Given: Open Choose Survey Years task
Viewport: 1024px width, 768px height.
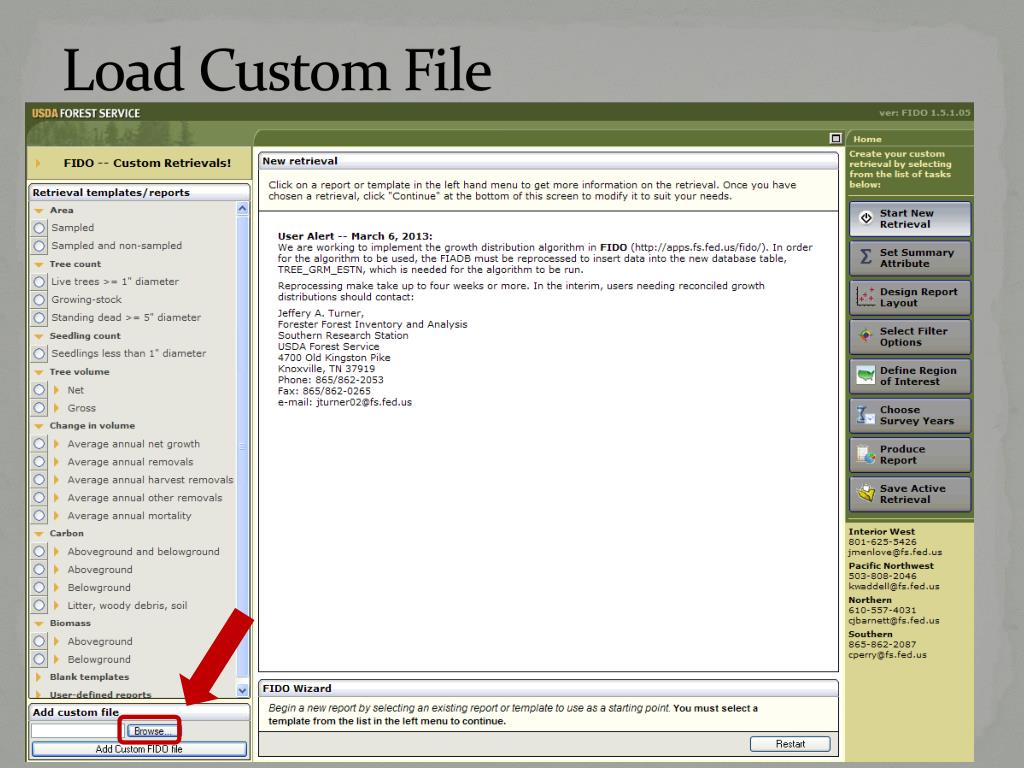Looking at the screenshot, I should point(910,415).
